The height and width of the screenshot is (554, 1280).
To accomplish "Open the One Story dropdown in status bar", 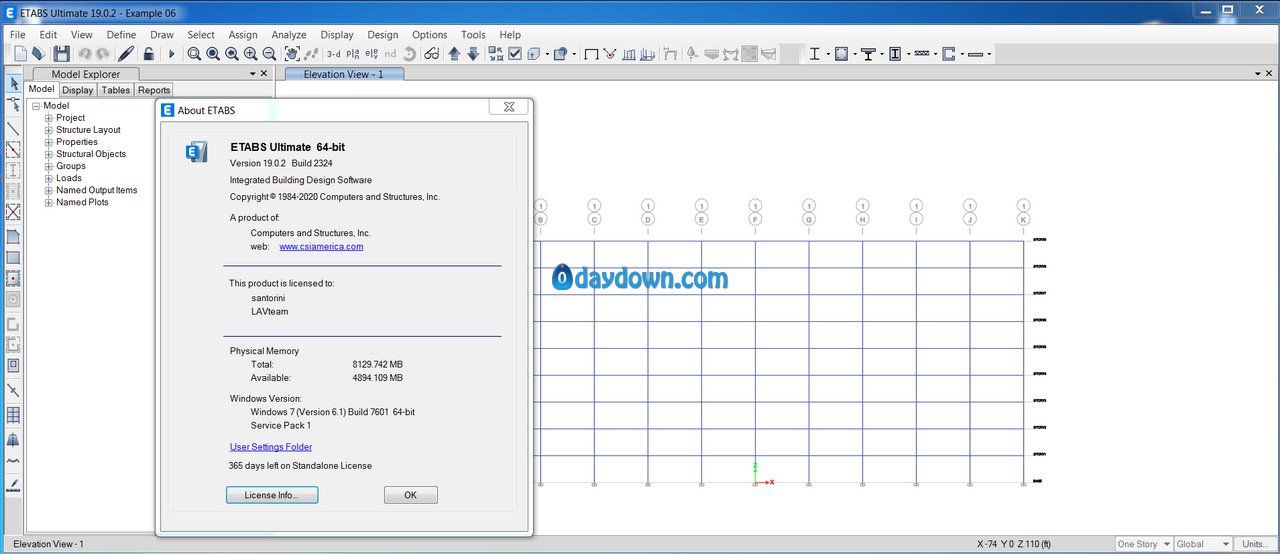I will (x=1143, y=544).
